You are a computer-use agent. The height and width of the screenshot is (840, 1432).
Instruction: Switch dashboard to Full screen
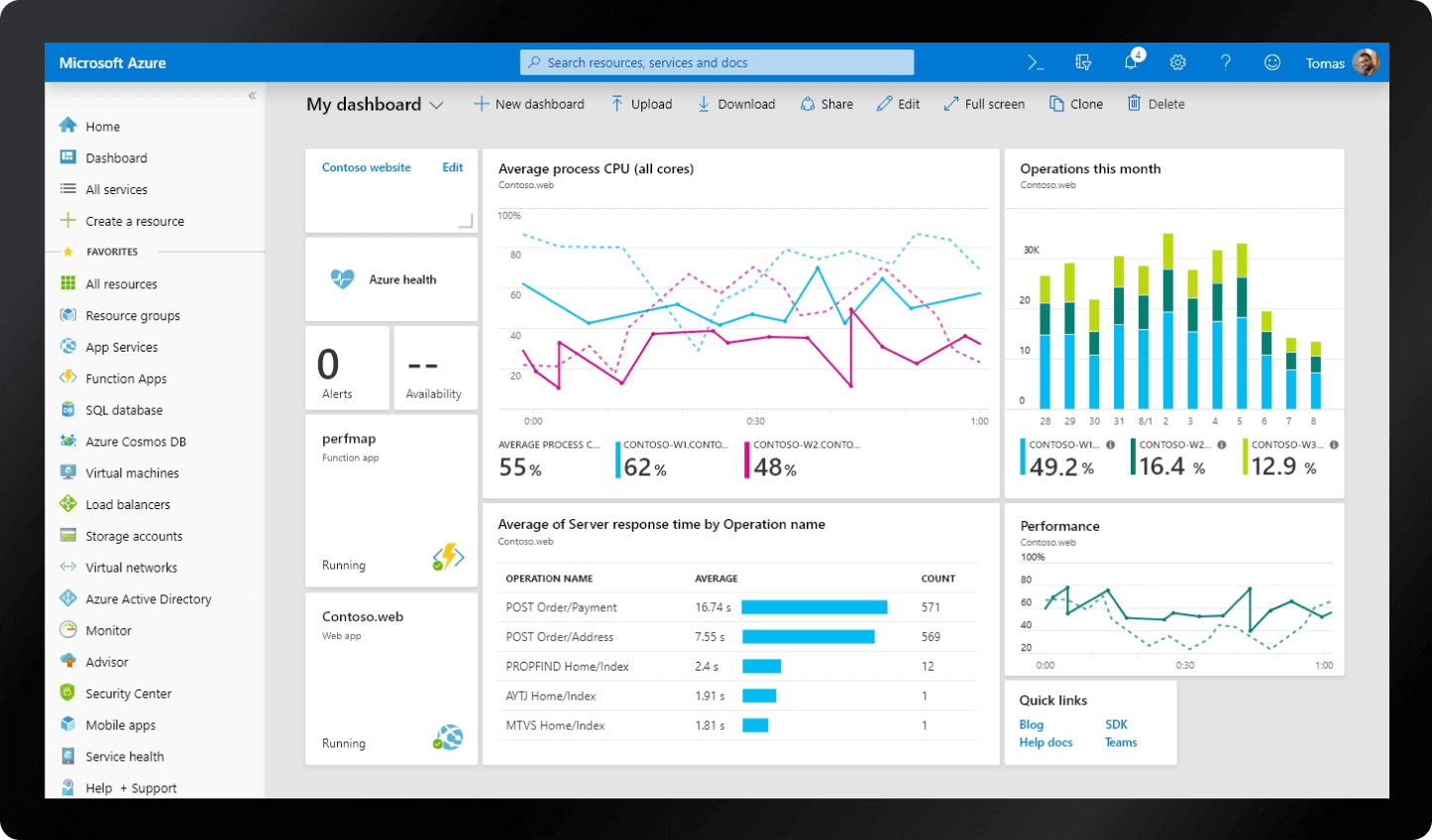(984, 104)
